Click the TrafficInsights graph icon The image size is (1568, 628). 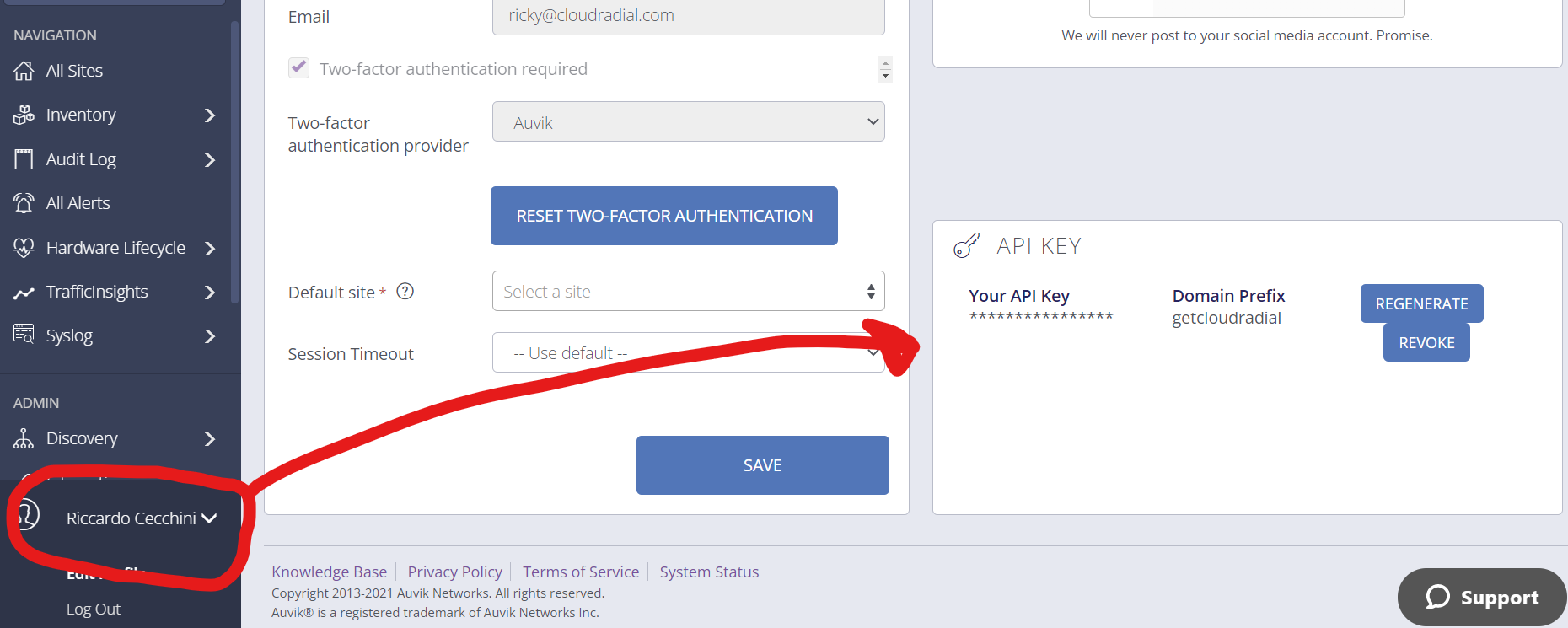(x=24, y=293)
